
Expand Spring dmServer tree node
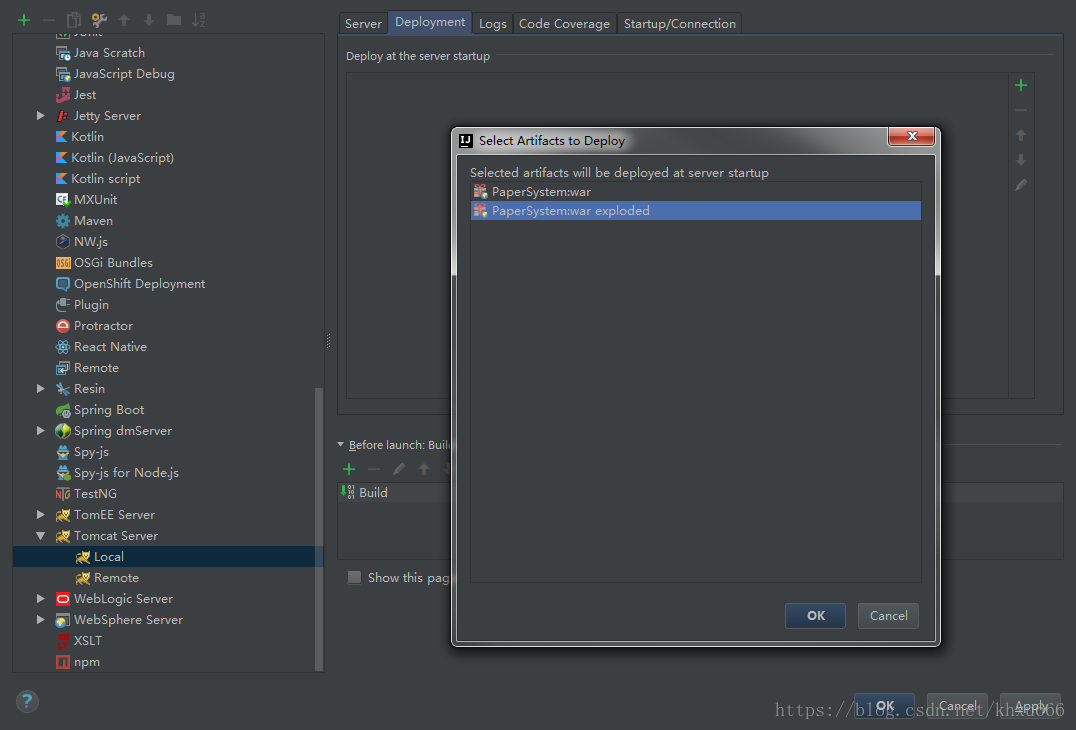tap(40, 431)
